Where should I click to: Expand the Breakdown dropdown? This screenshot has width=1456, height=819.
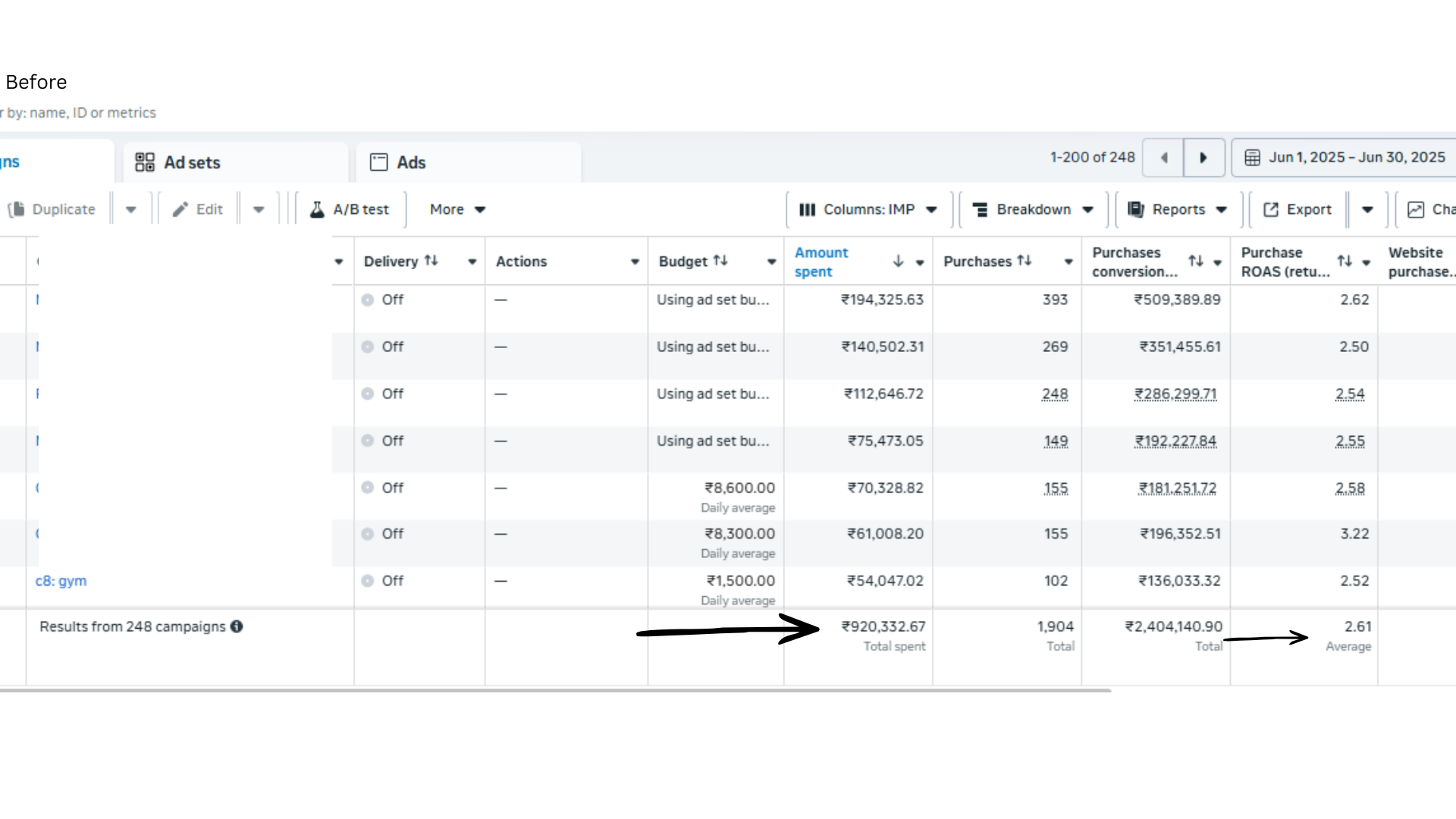click(x=1033, y=209)
